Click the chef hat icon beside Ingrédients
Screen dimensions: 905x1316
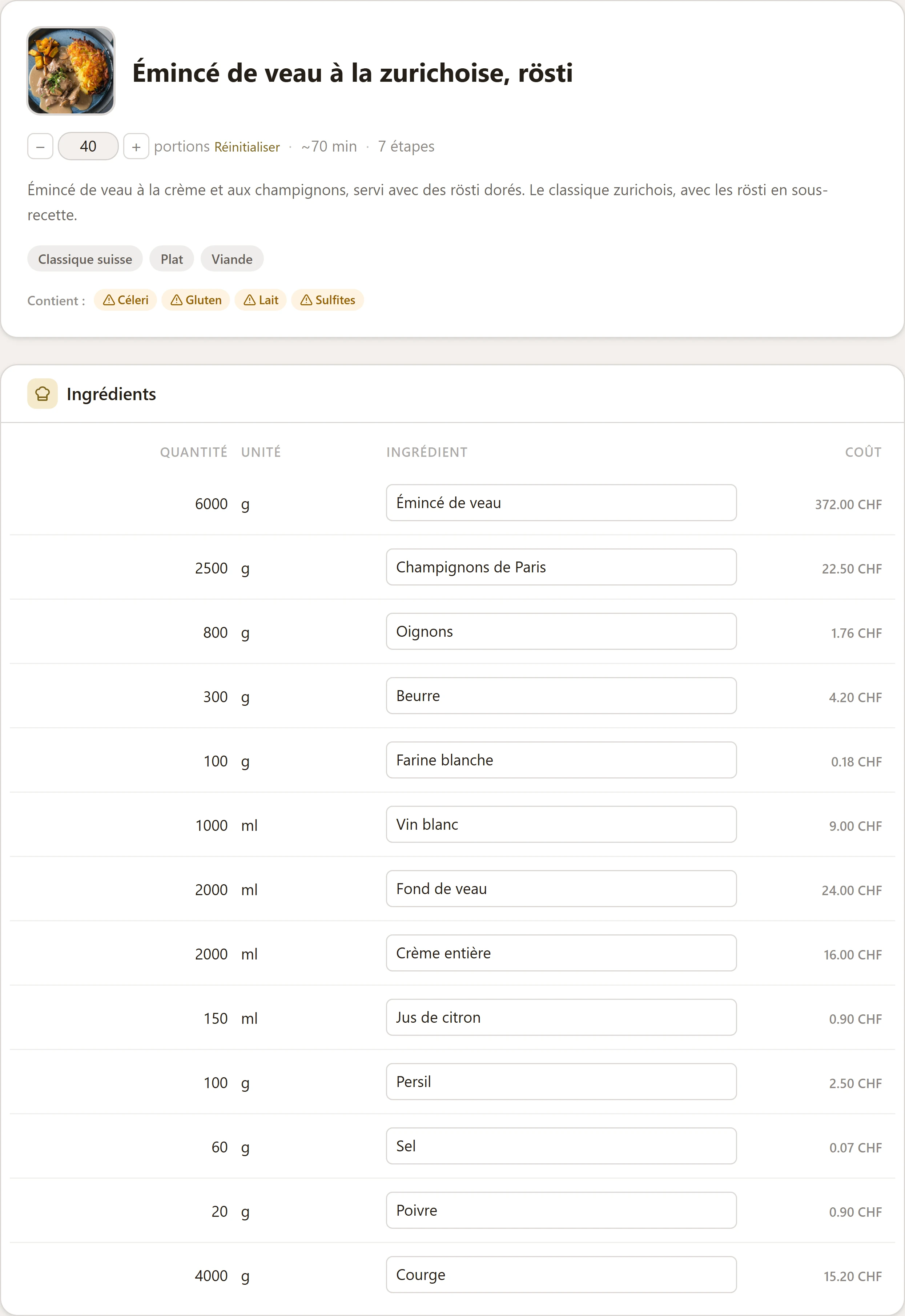[43, 394]
